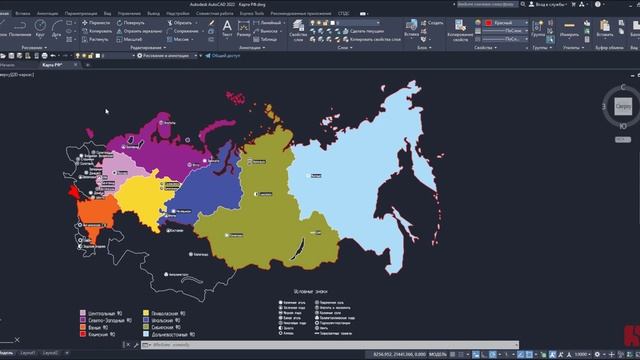Activate the Group (Группа) tool

tap(538, 29)
